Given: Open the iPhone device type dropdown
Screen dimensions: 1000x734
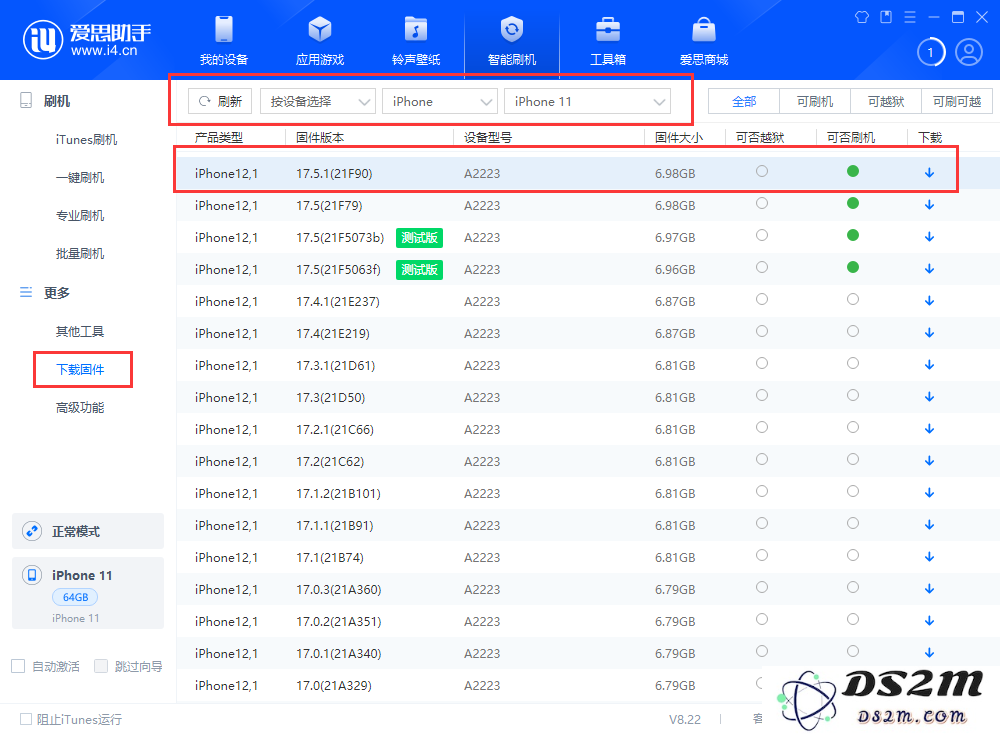Looking at the screenshot, I should (x=439, y=101).
